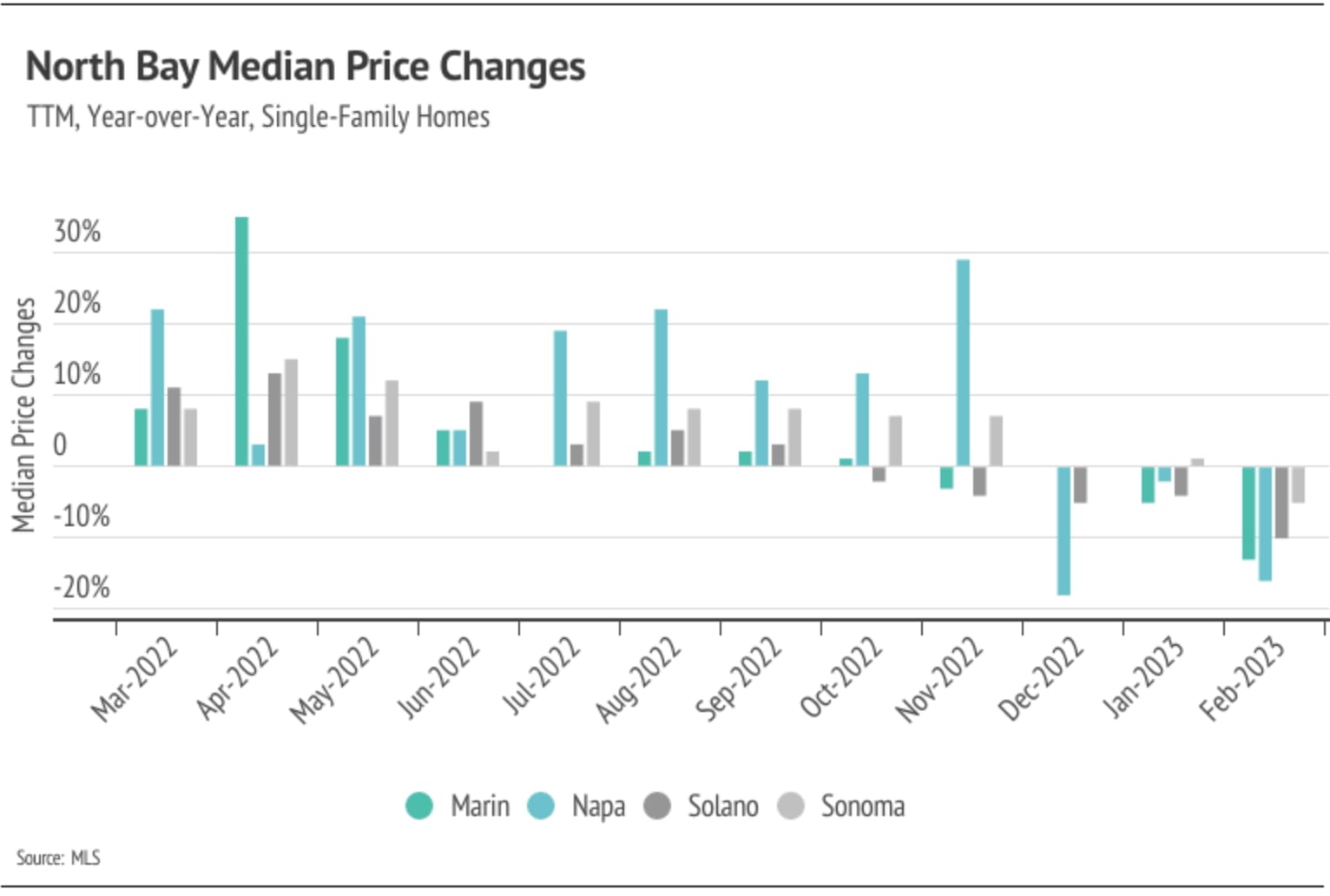The height and width of the screenshot is (896, 1330).
Task: Click the Sonoma legend light-gray circle
Action: coord(791,806)
